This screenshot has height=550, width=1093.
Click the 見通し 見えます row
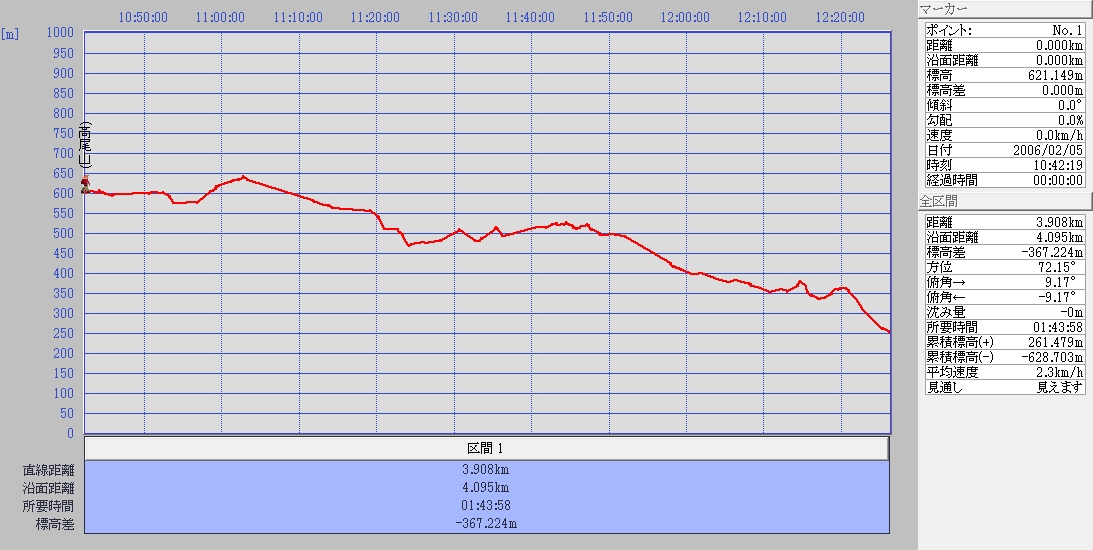pos(1004,387)
